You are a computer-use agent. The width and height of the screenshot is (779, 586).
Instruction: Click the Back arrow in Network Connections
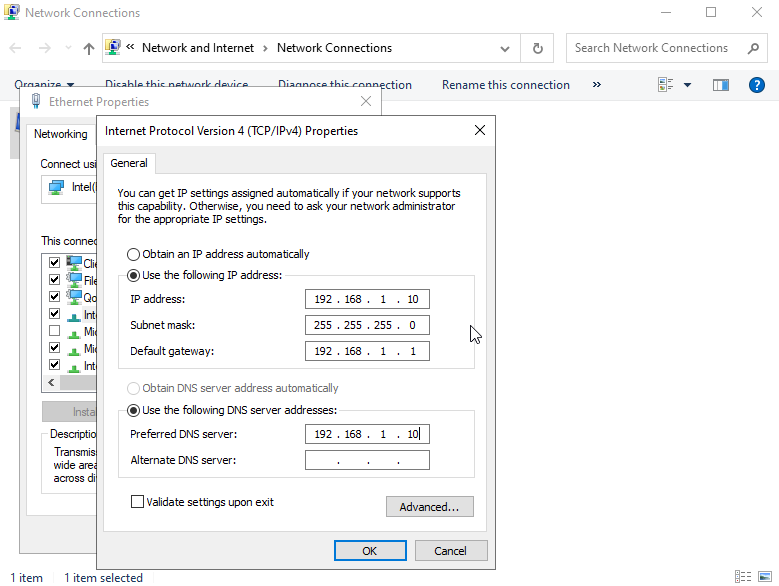[x=15, y=48]
